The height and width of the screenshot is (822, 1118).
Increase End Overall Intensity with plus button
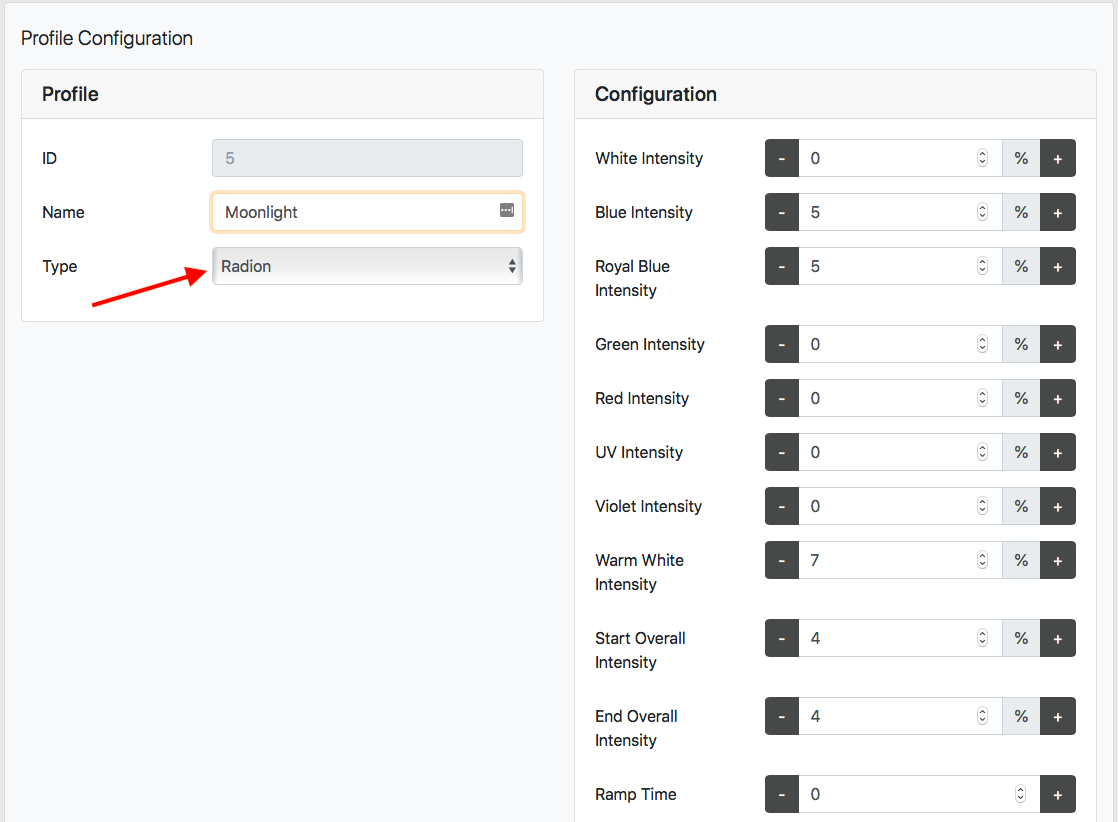(1057, 716)
